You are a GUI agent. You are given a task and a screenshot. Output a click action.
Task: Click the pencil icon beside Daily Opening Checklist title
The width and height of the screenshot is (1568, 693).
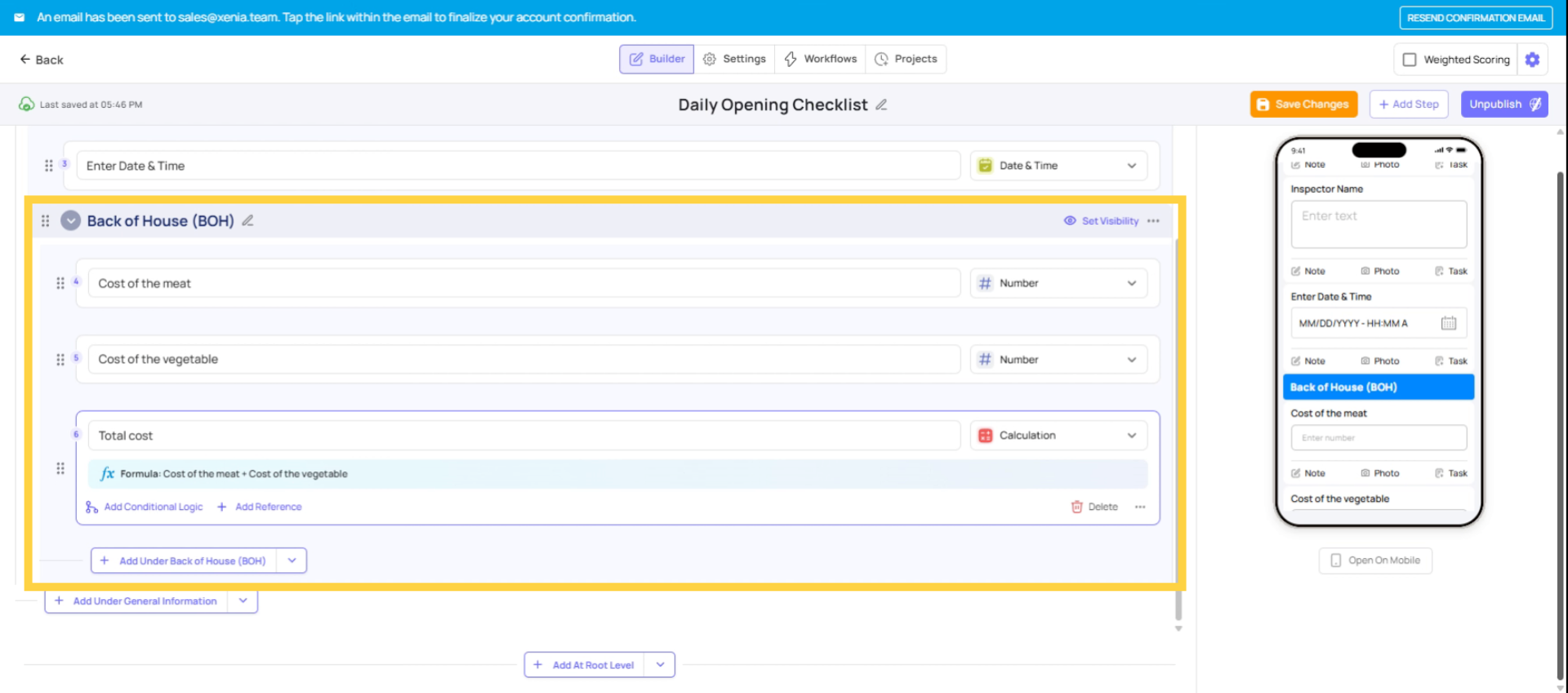coord(881,105)
